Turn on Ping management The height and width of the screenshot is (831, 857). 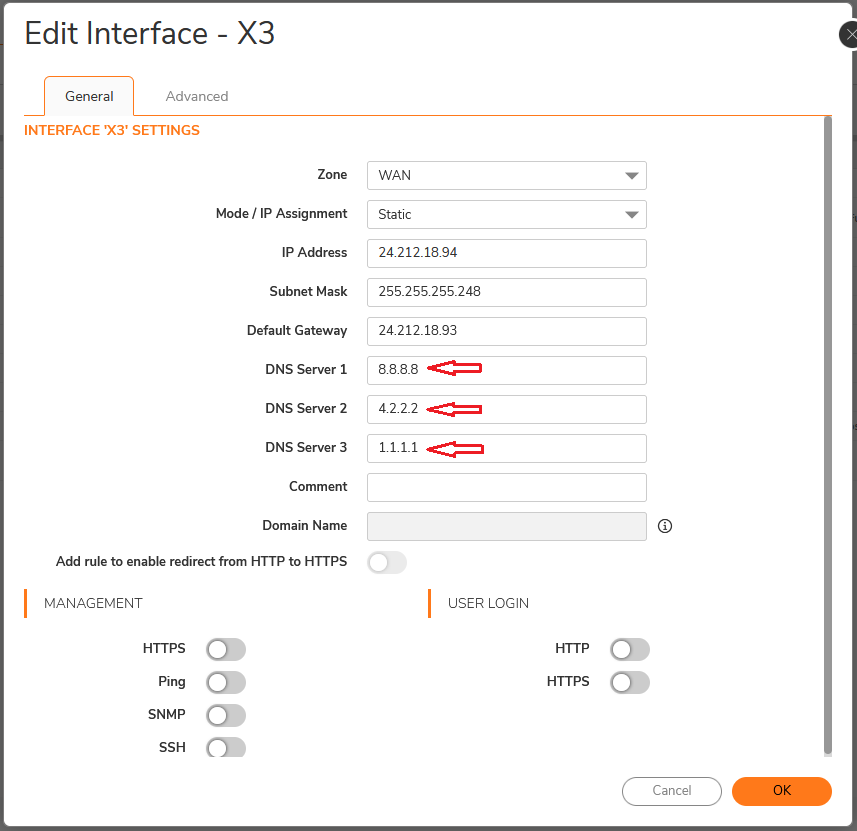point(225,683)
